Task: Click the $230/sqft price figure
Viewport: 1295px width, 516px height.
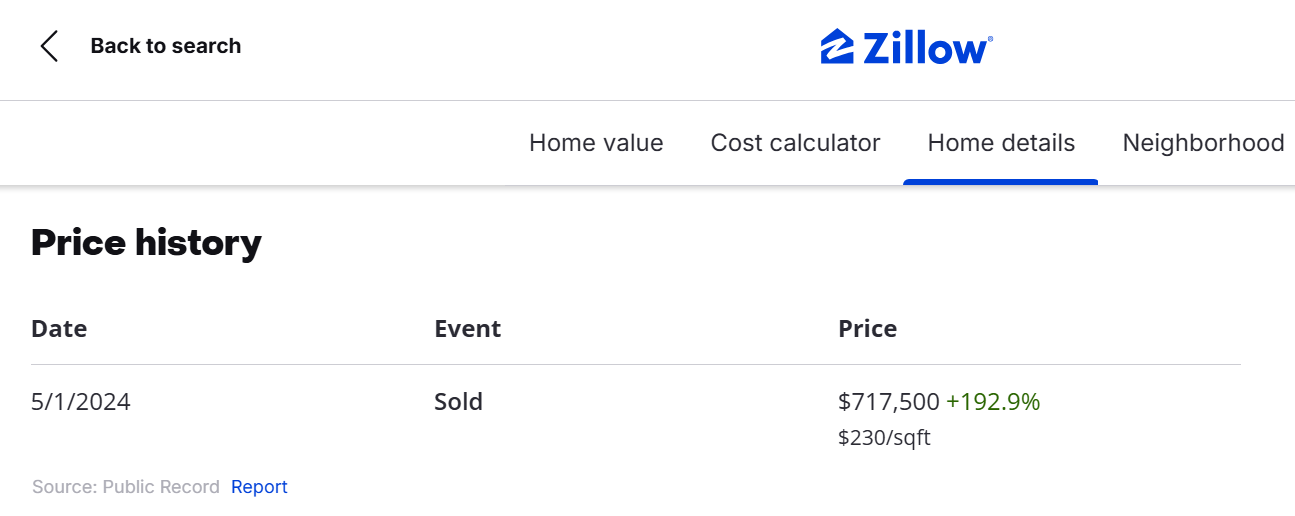Action: [x=884, y=438]
